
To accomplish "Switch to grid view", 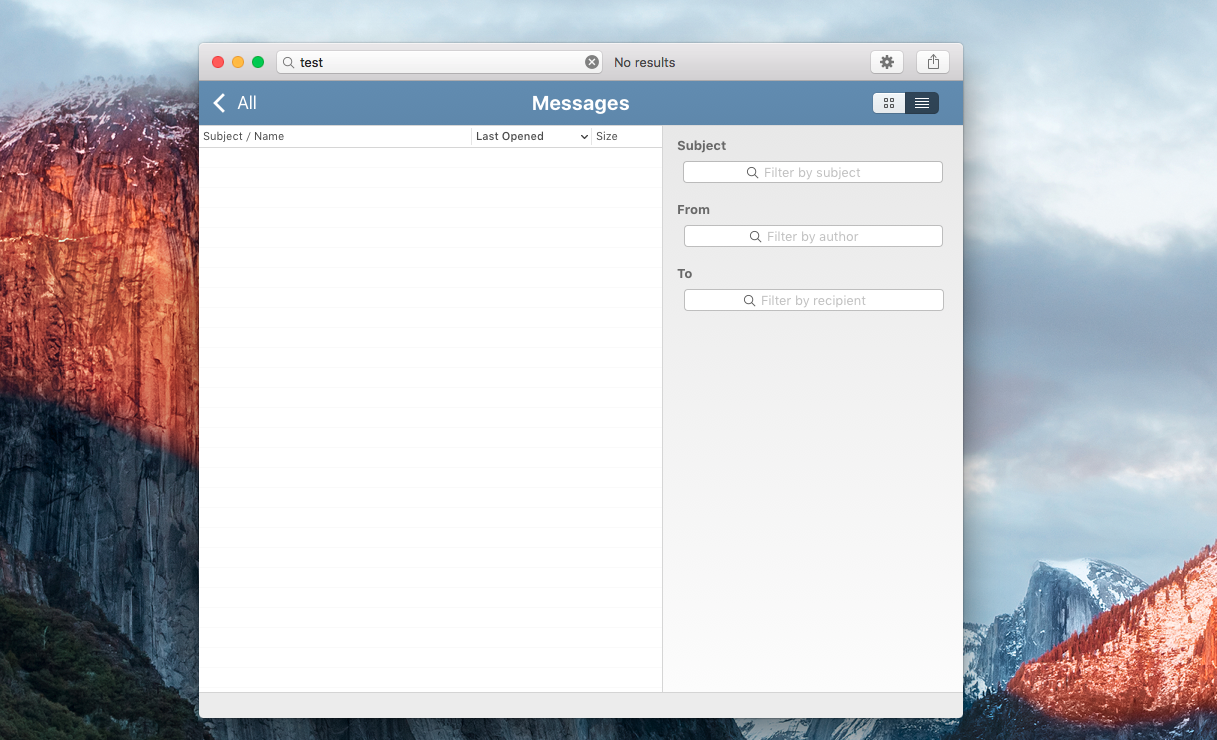I will 889,103.
